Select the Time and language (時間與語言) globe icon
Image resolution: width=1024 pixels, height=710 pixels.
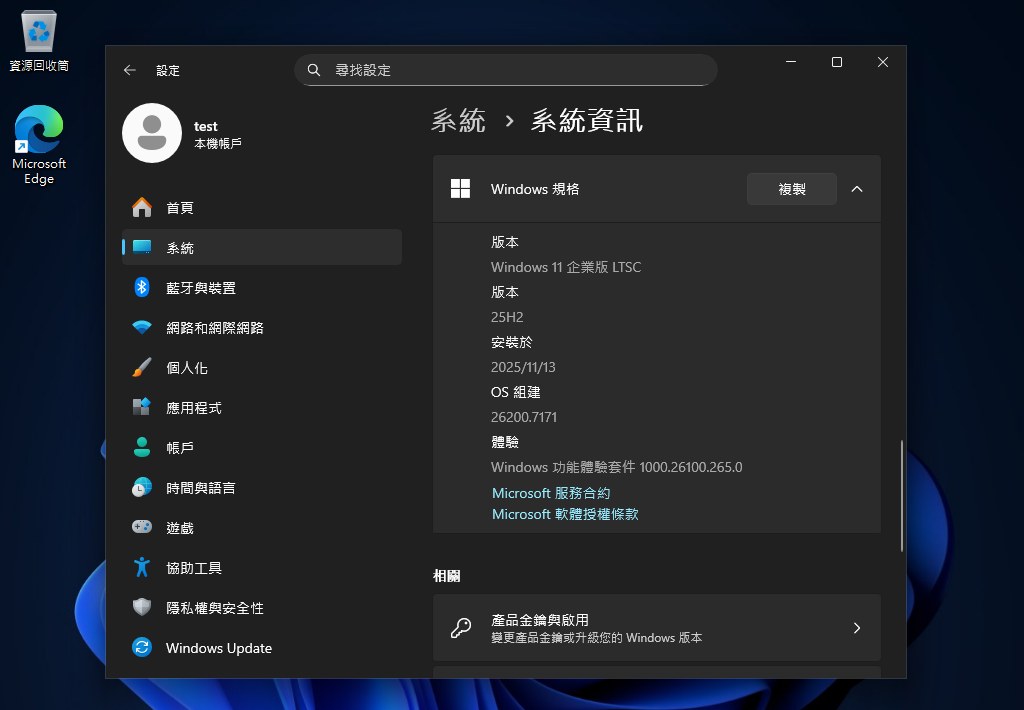coord(142,488)
